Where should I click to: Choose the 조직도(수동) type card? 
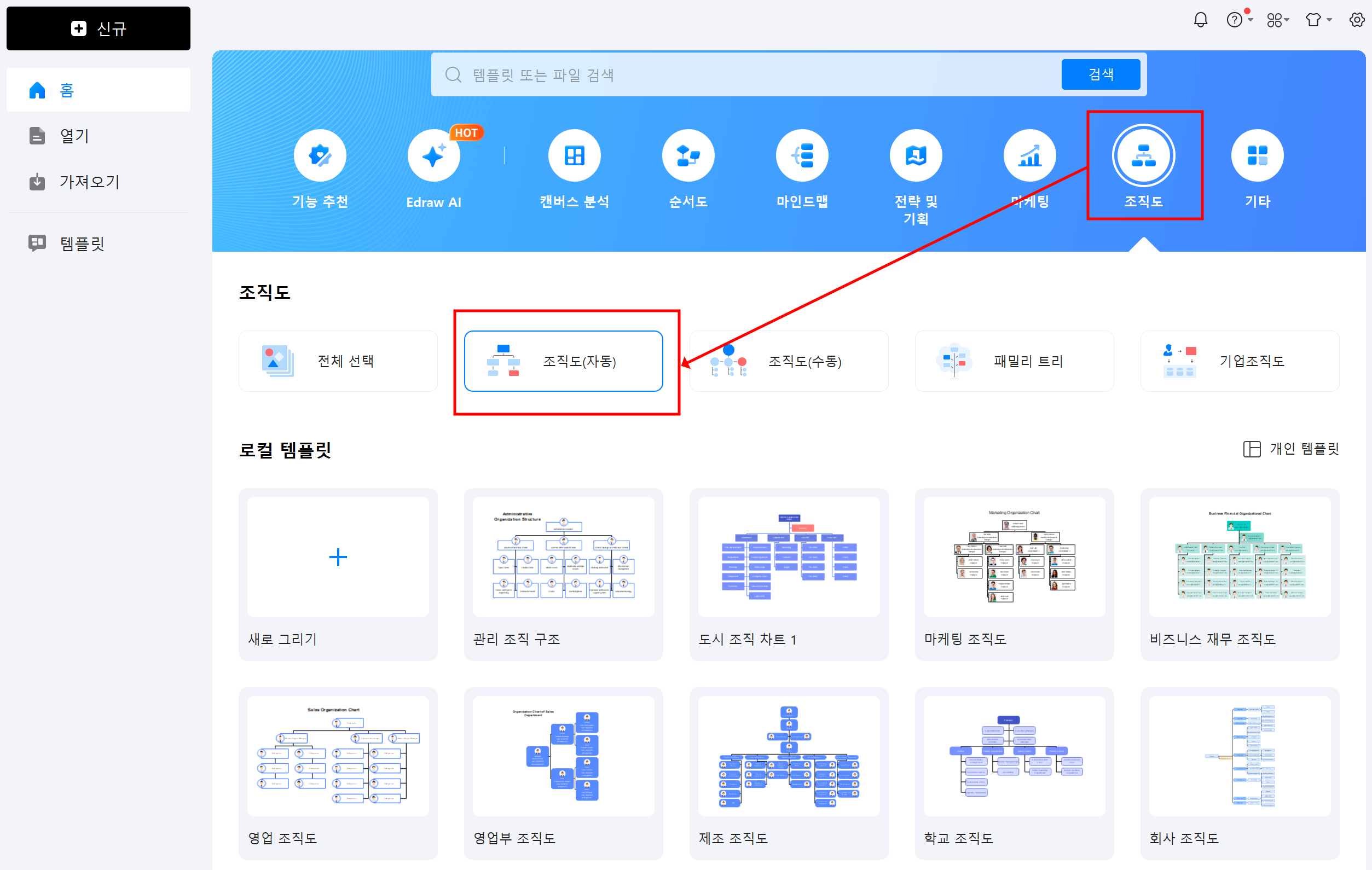[x=789, y=361]
